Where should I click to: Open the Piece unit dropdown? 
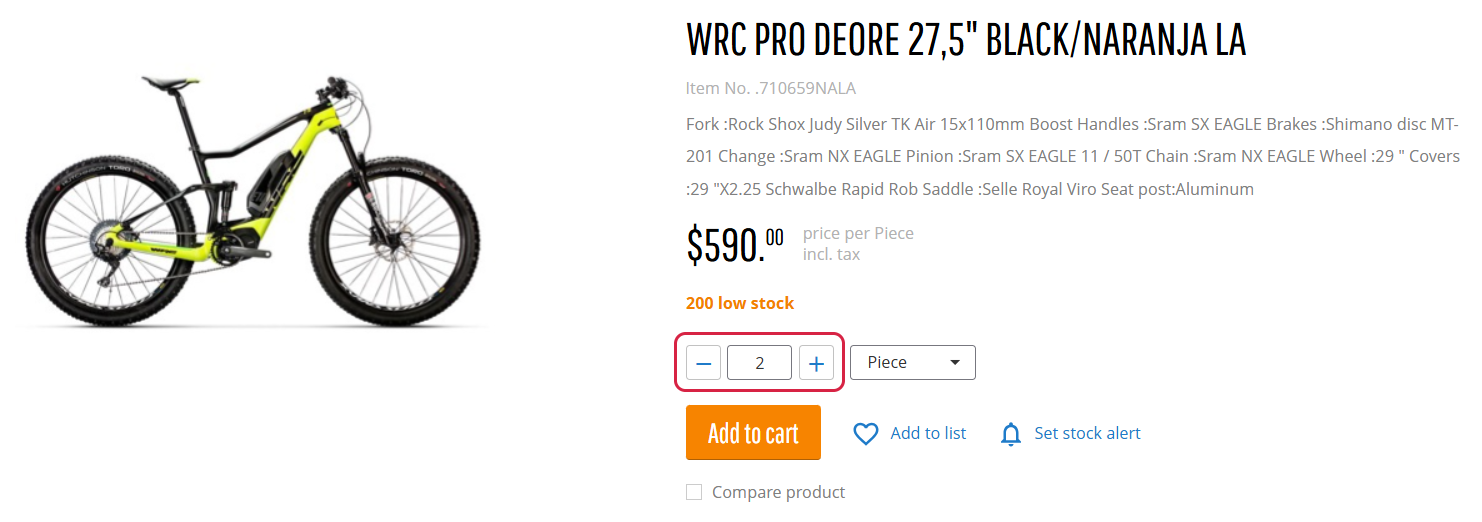tap(913, 363)
